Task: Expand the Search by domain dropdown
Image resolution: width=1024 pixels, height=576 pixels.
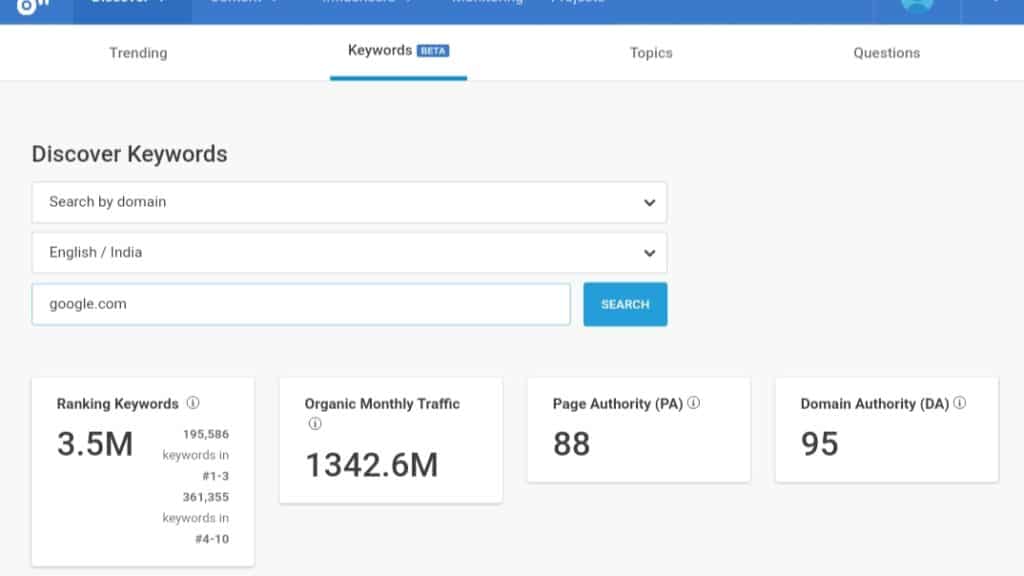Action: point(349,202)
